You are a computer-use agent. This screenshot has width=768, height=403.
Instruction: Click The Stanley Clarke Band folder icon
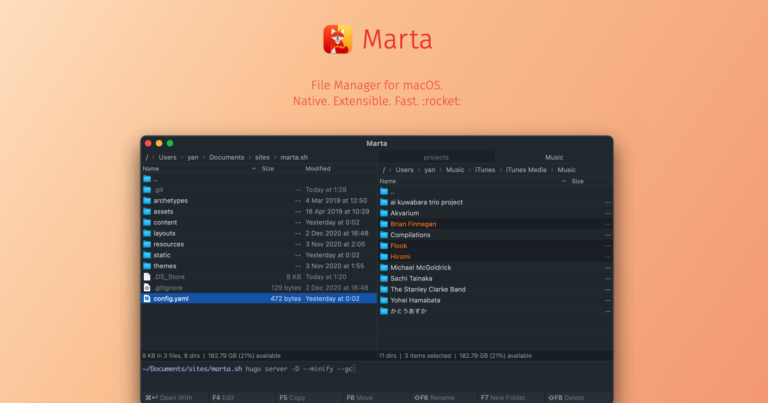(x=384, y=289)
